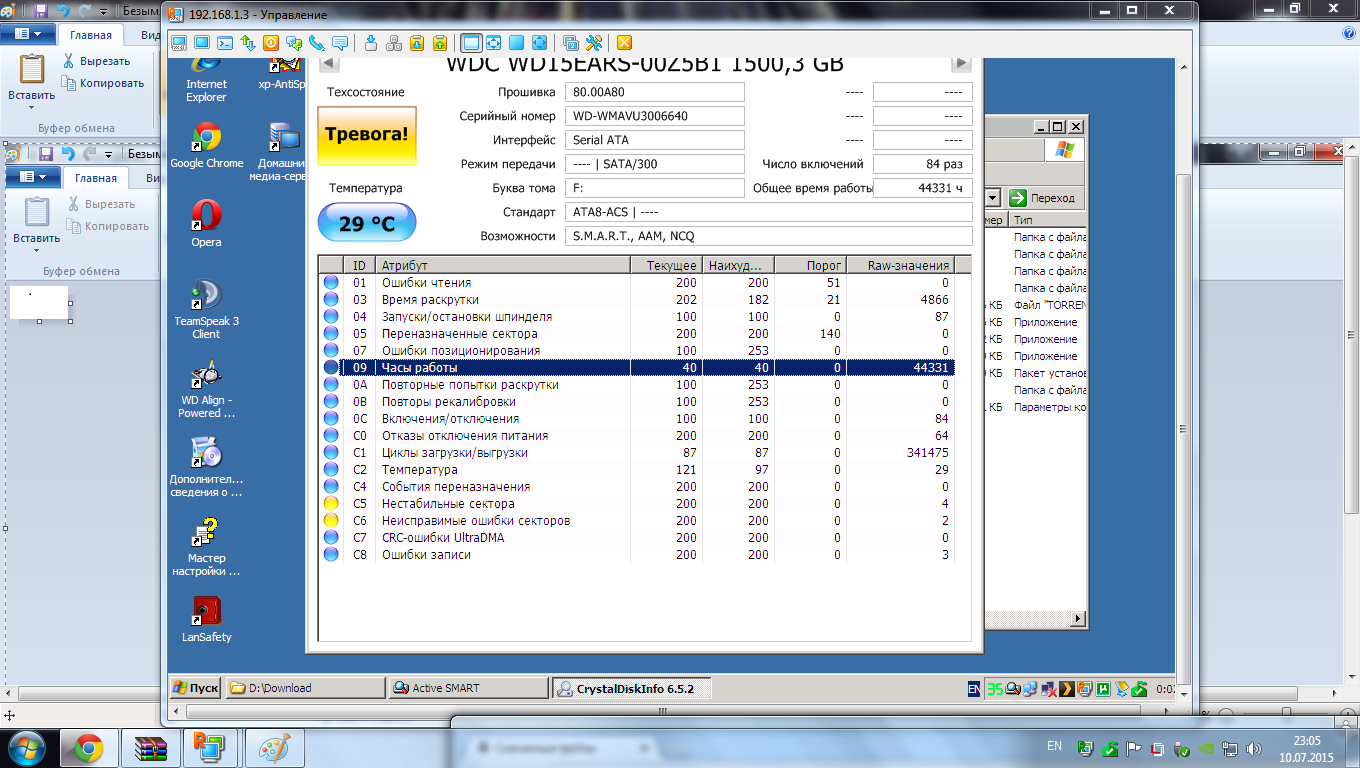The width and height of the screenshot is (1360, 768).
Task: Open Мастер настройки desktop shortcut
Action: pyautogui.click(x=206, y=548)
